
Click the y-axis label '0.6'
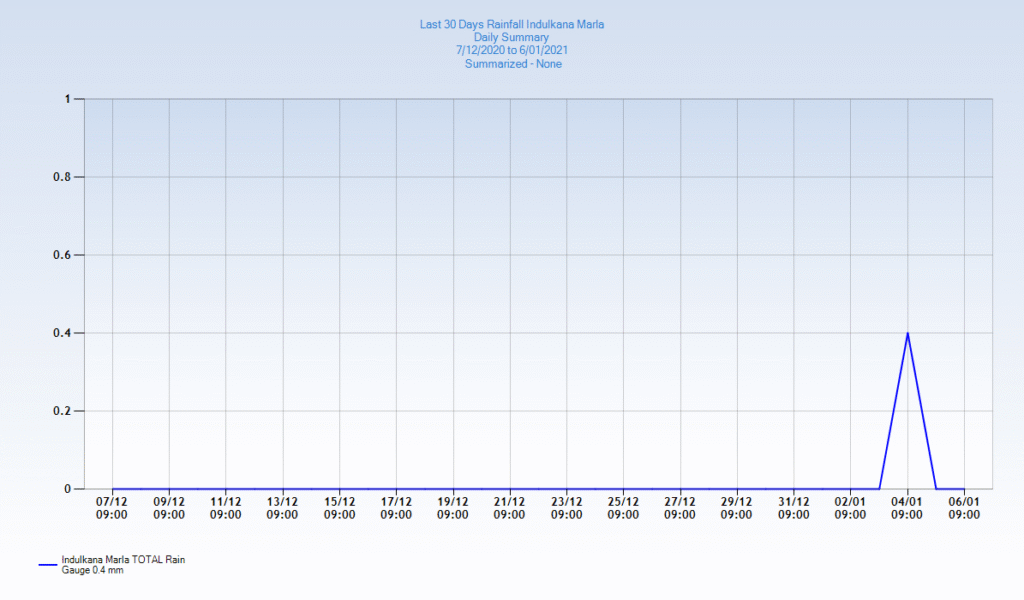62,255
